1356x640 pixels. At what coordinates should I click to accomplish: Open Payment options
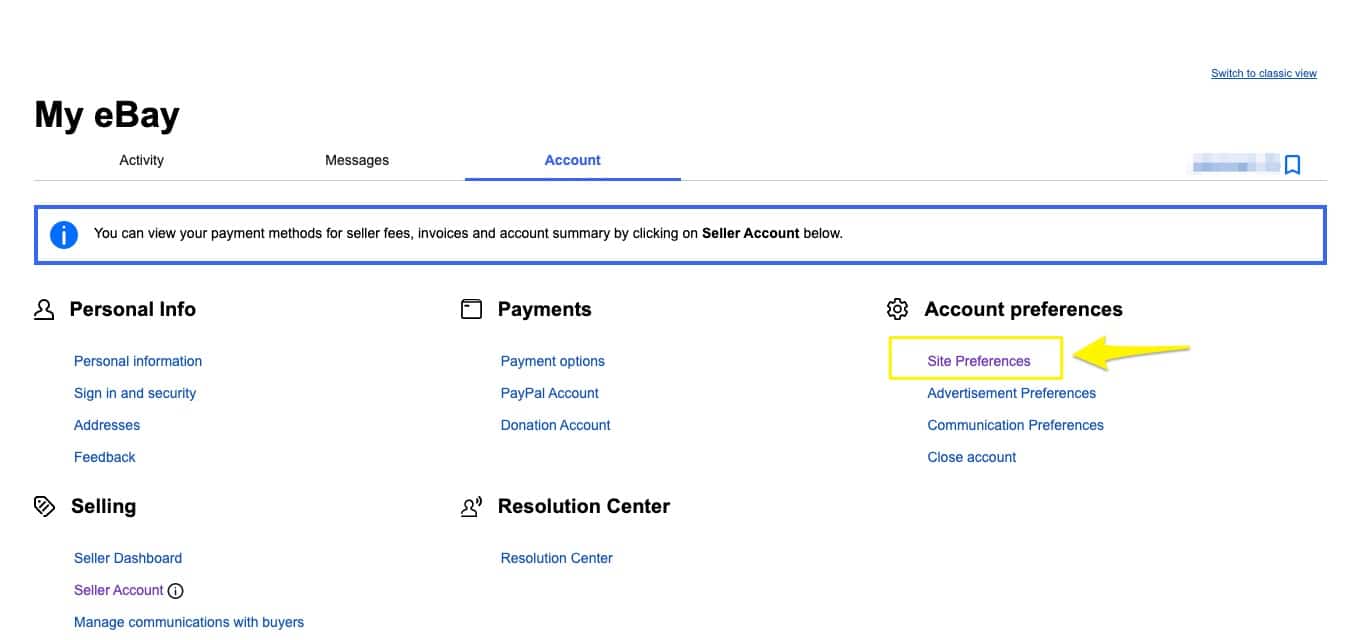pyautogui.click(x=553, y=361)
